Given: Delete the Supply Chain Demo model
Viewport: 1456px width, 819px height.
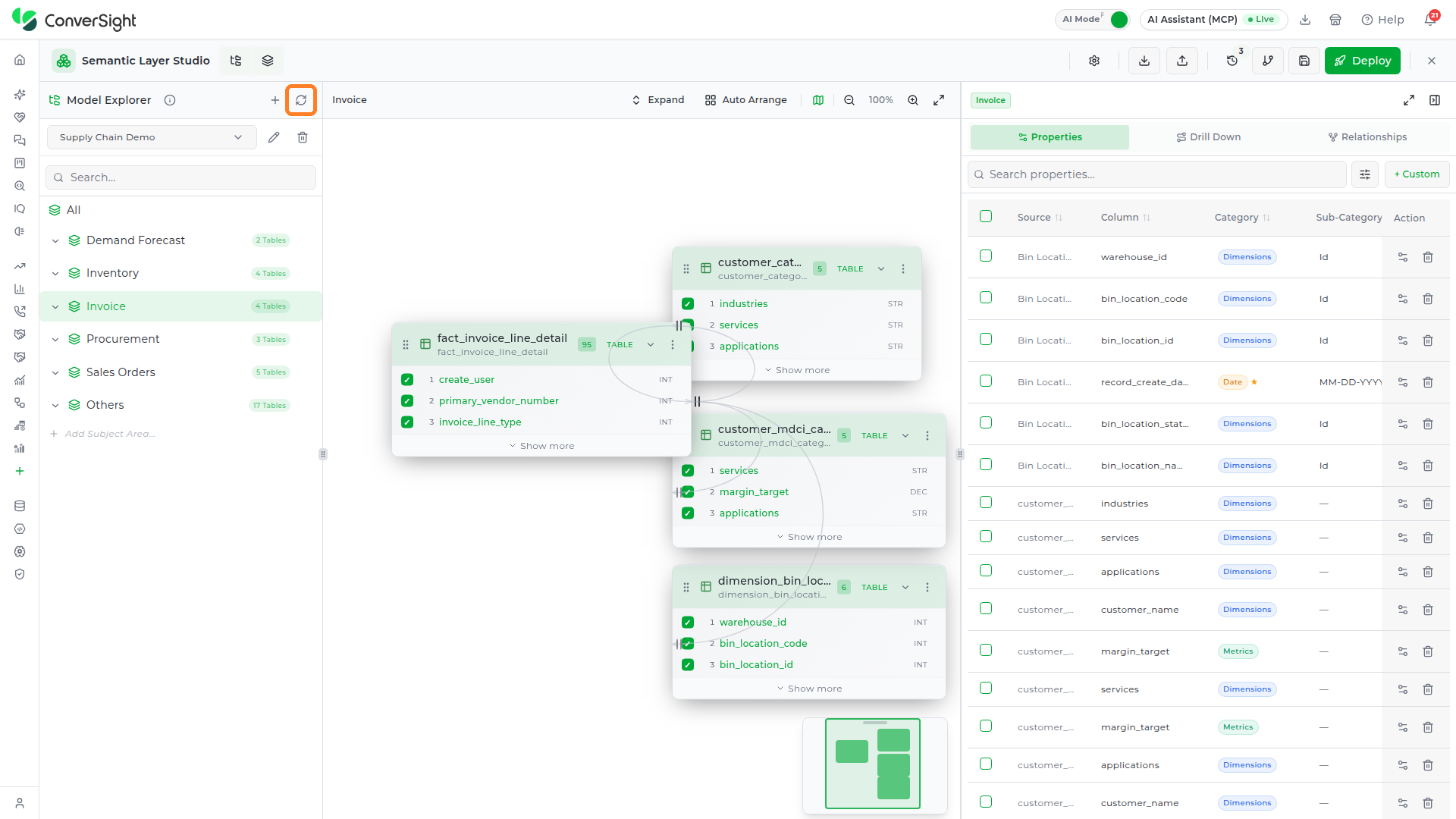Looking at the screenshot, I should (x=303, y=137).
